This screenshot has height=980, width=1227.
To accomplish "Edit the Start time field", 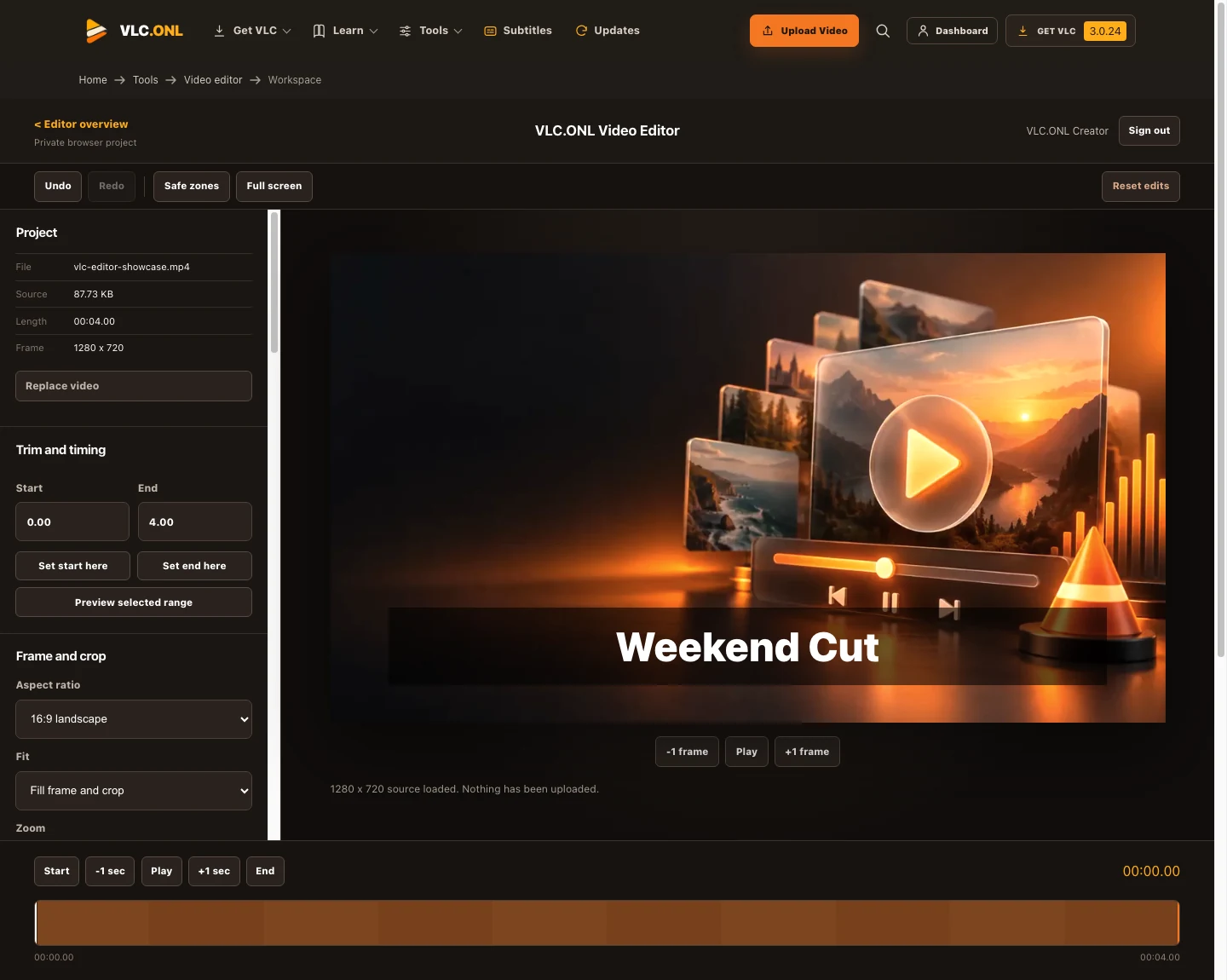I will pos(72,522).
